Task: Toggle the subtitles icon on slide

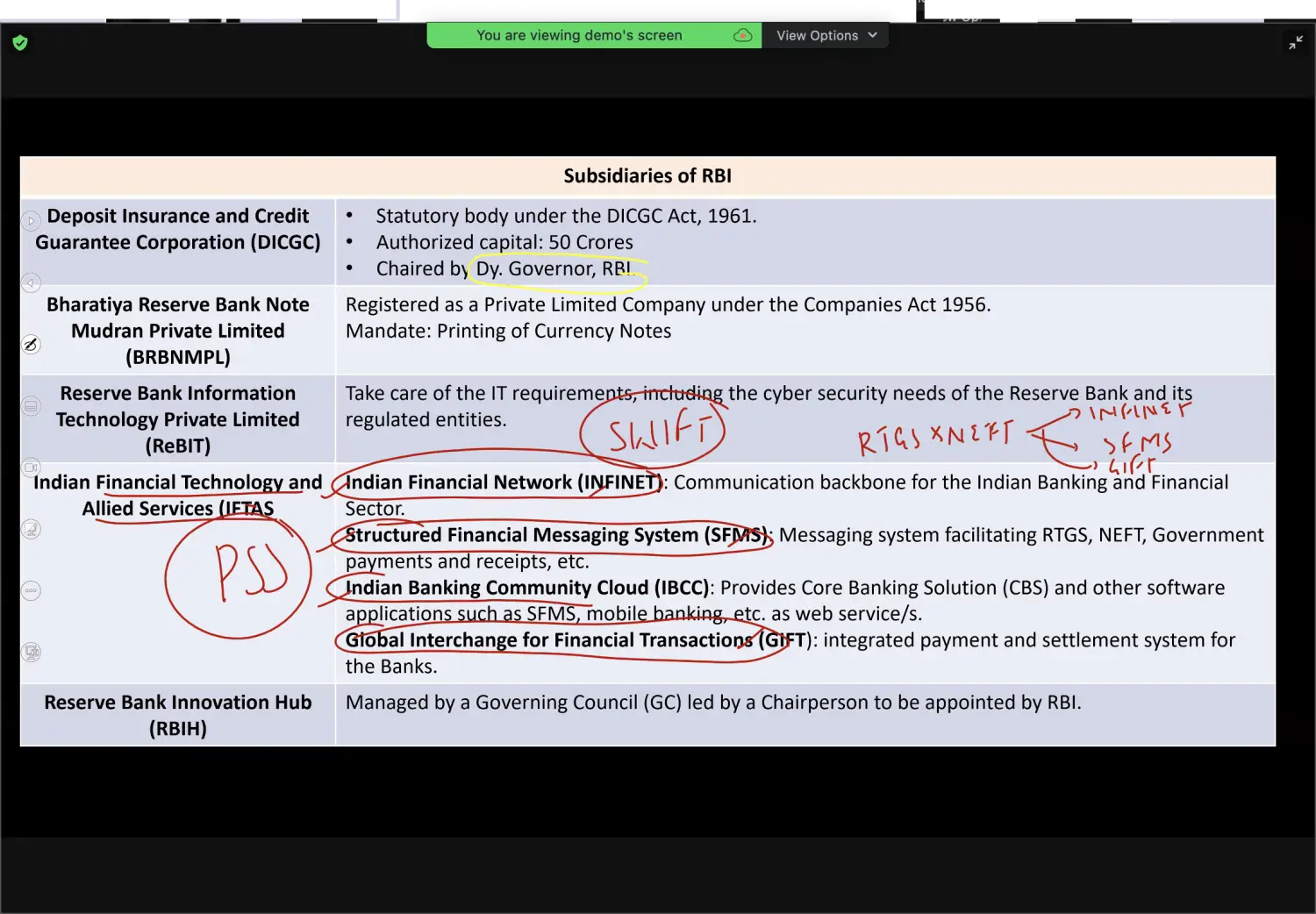Action: pos(31,405)
